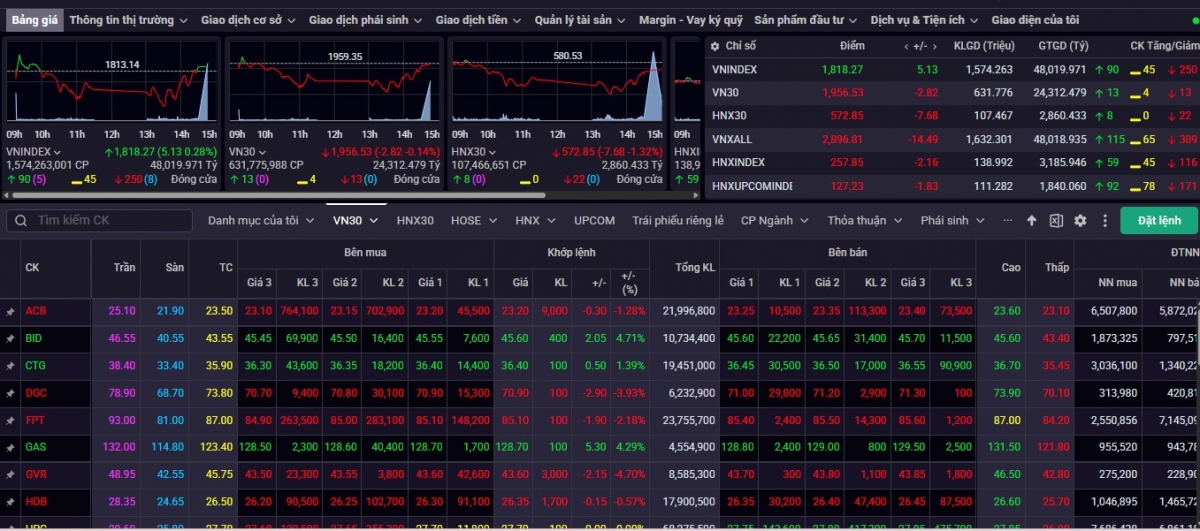Click the gear icon beside Chỉ số
1200x531 pixels.
coord(715,46)
